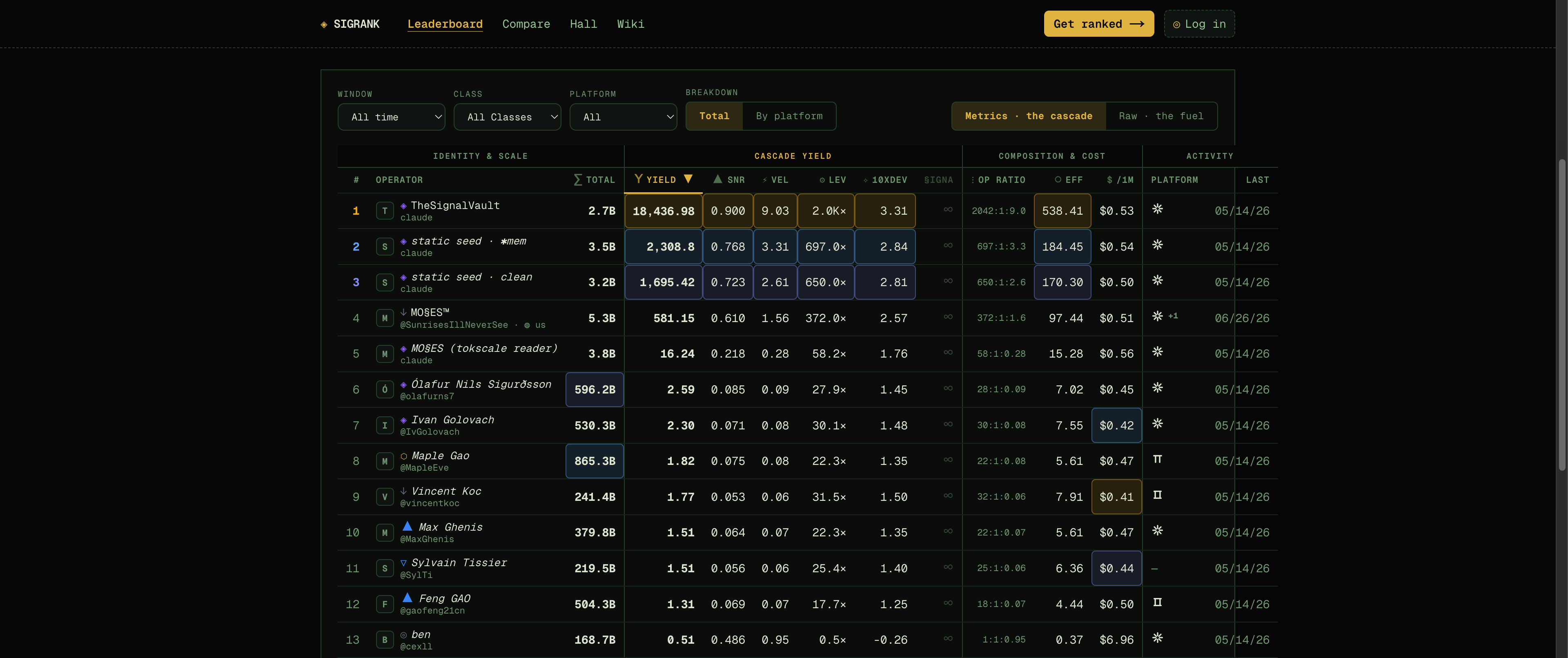Open the Compare page
The height and width of the screenshot is (658, 1568).
coord(526,24)
